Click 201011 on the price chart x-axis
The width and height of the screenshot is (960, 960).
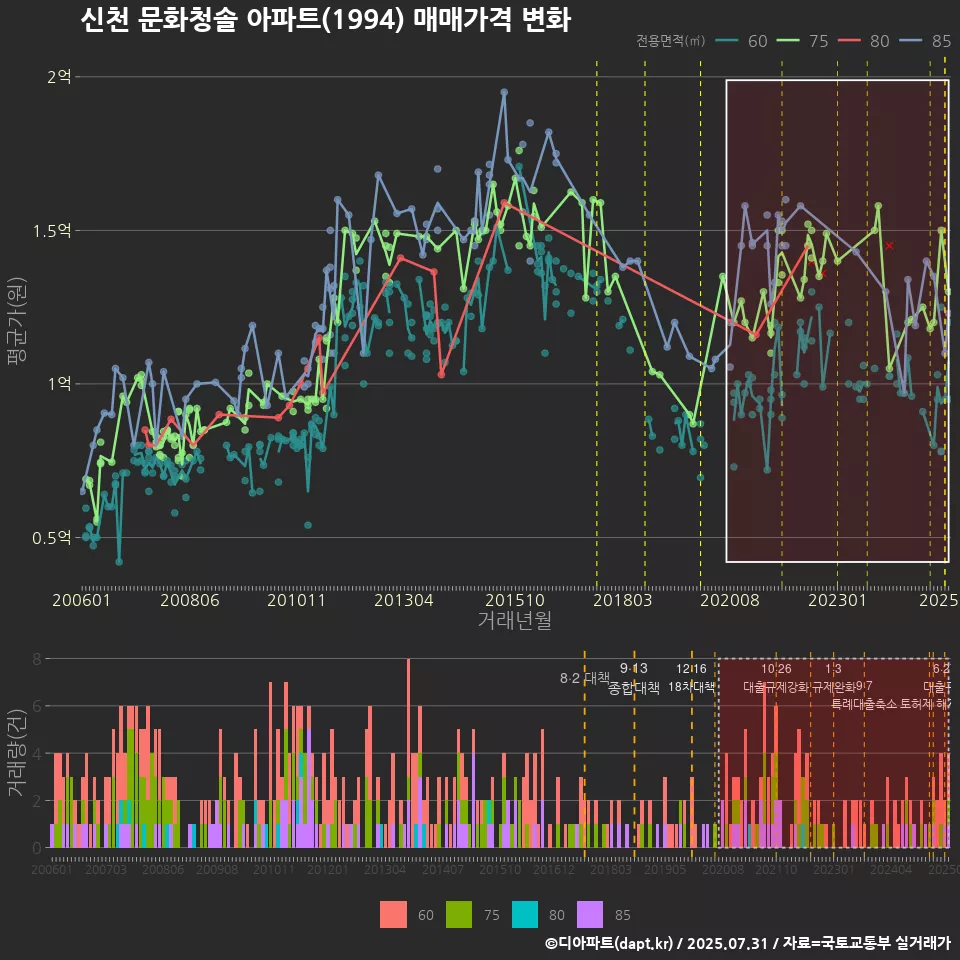click(296, 600)
